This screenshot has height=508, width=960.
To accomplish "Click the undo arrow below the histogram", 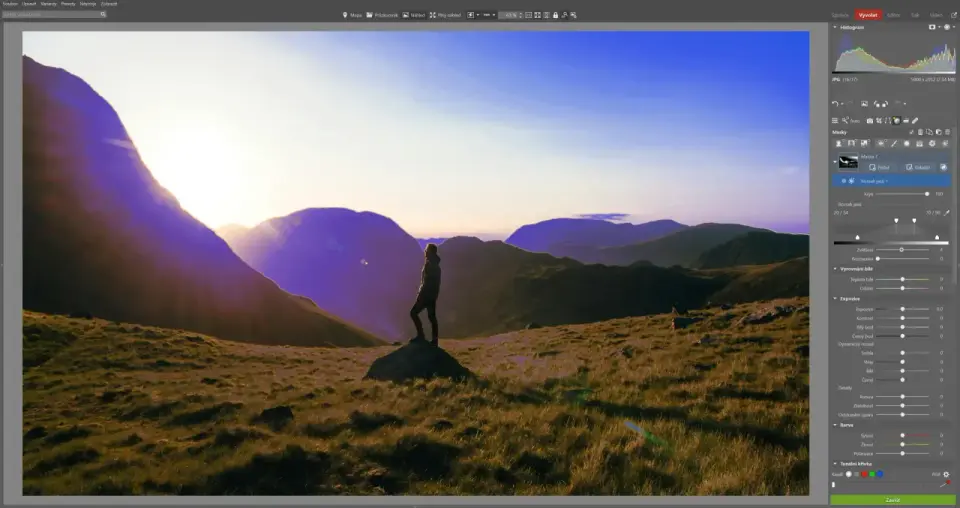I will pos(836,104).
